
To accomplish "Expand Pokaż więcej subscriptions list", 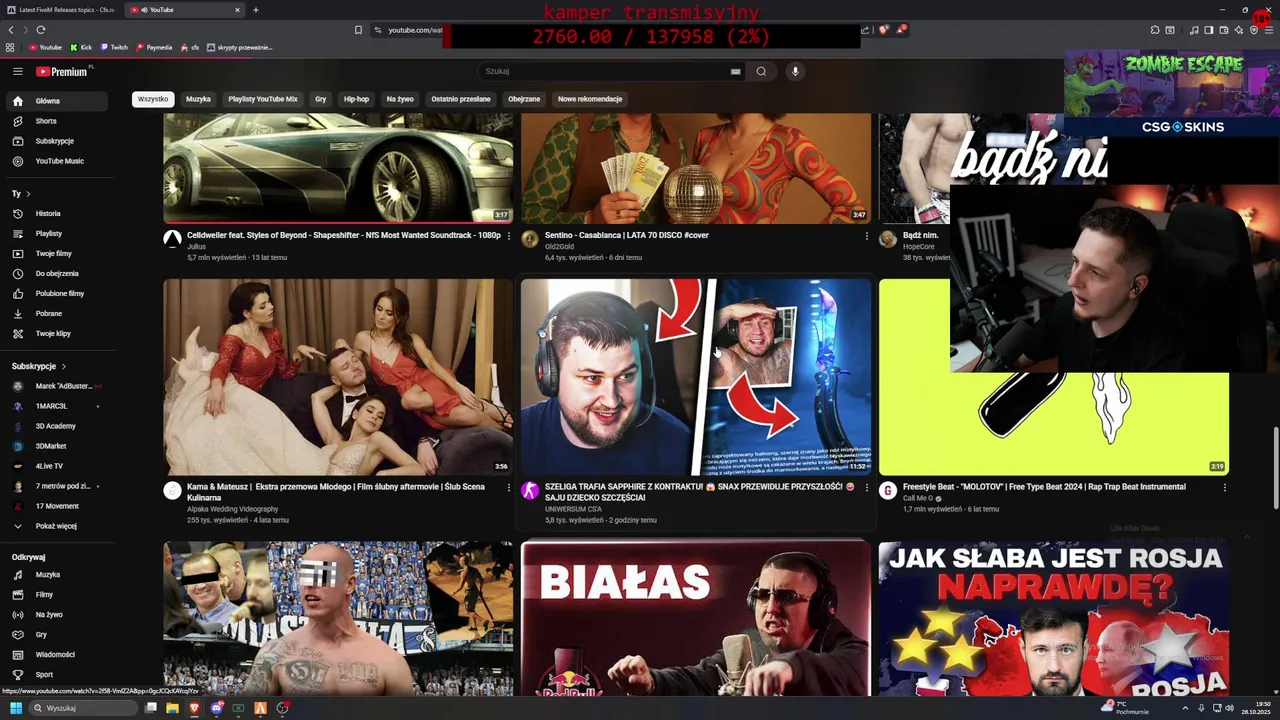I will 56,526.
